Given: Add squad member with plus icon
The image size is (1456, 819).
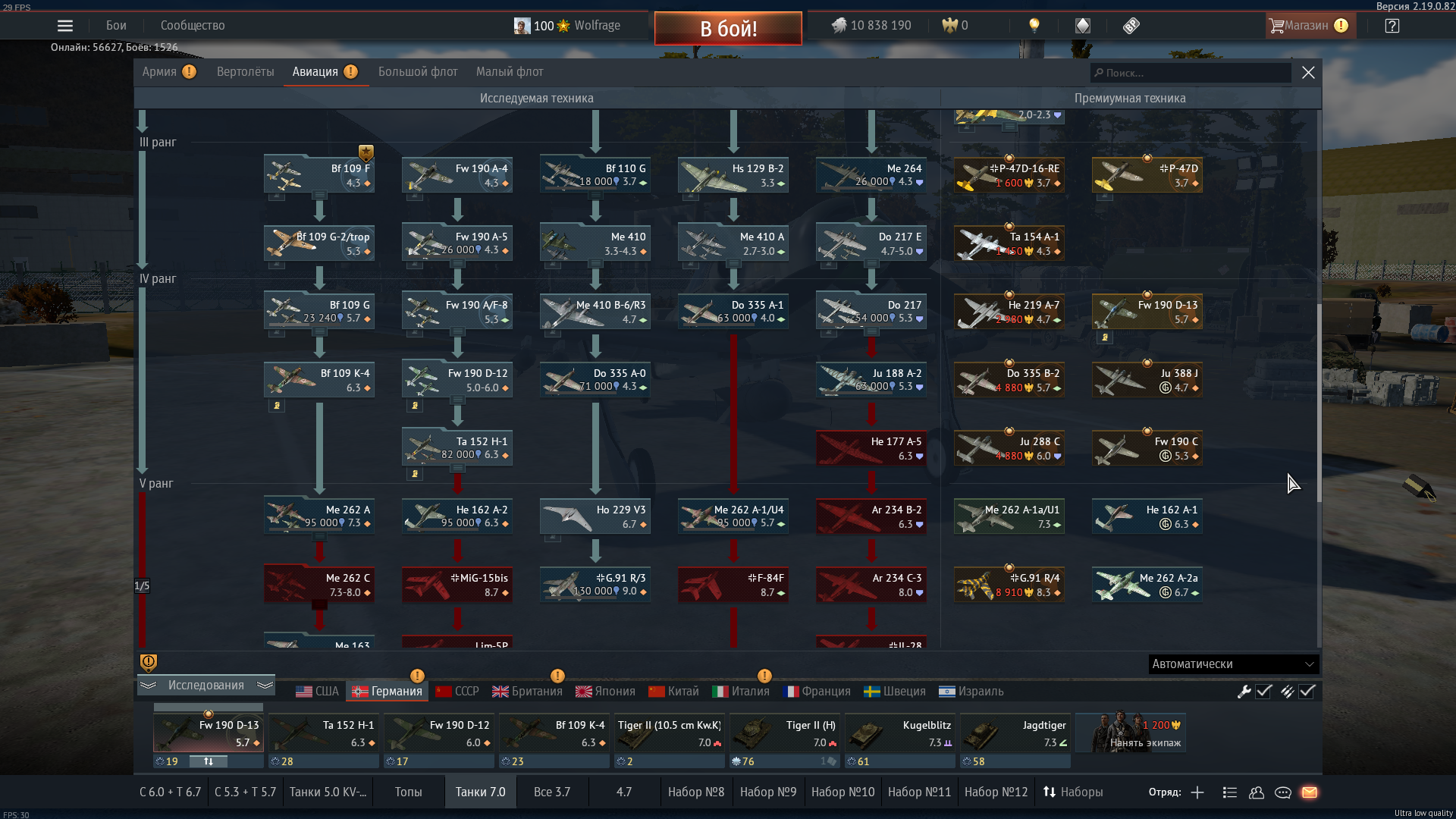Looking at the screenshot, I should pyautogui.click(x=1197, y=792).
